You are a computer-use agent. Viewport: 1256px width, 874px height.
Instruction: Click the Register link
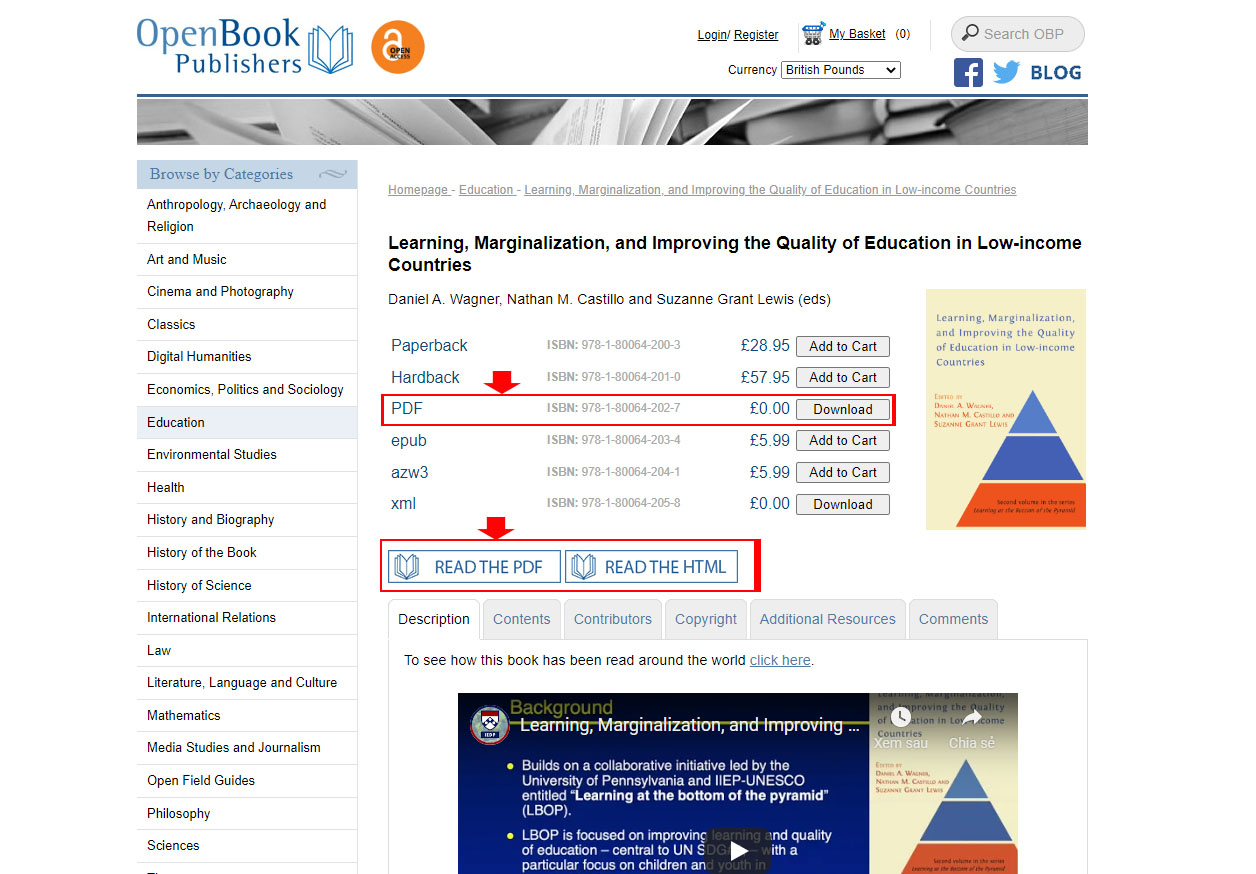(756, 35)
